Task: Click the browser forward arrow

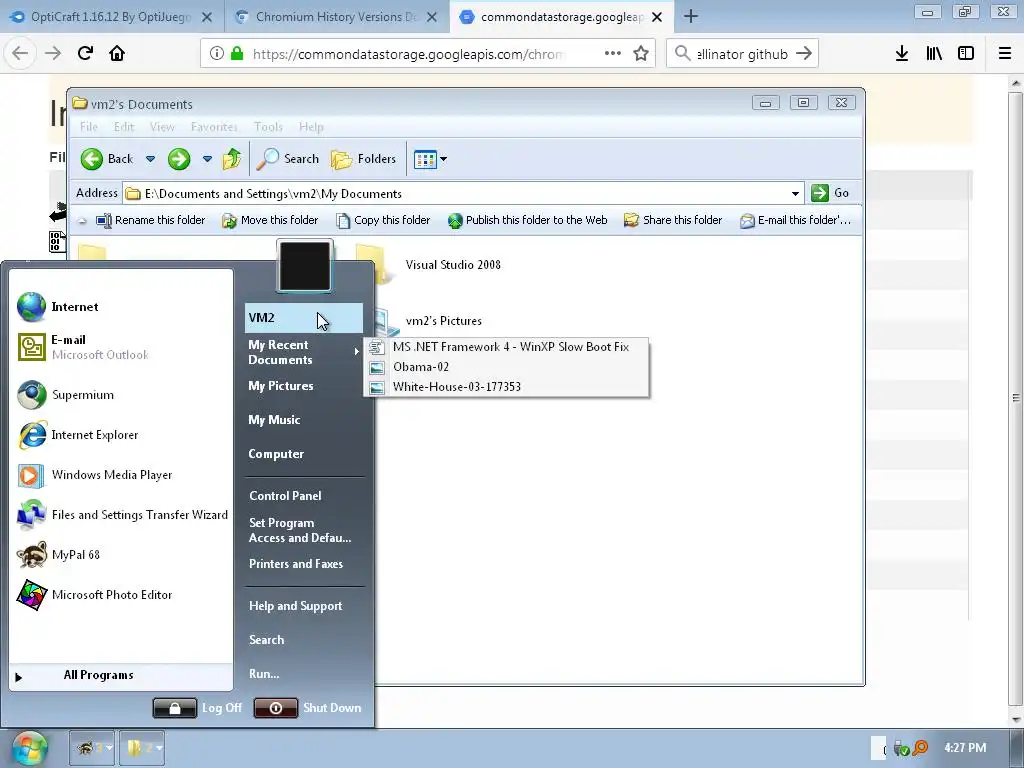Action: tap(53, 53)
